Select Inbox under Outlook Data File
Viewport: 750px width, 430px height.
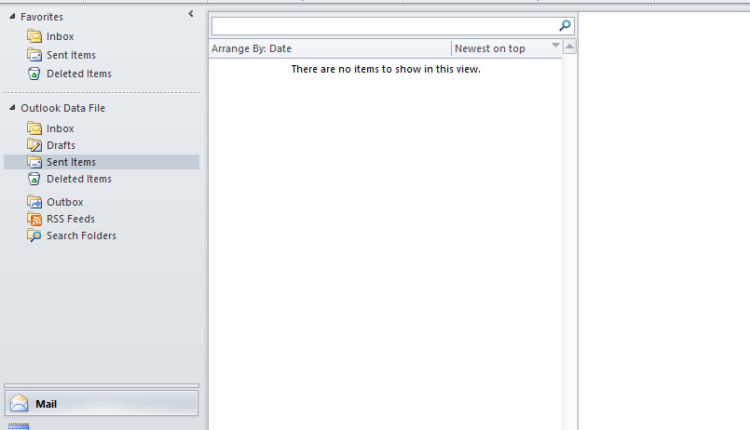pyautogui.click(x=60, y=129)
